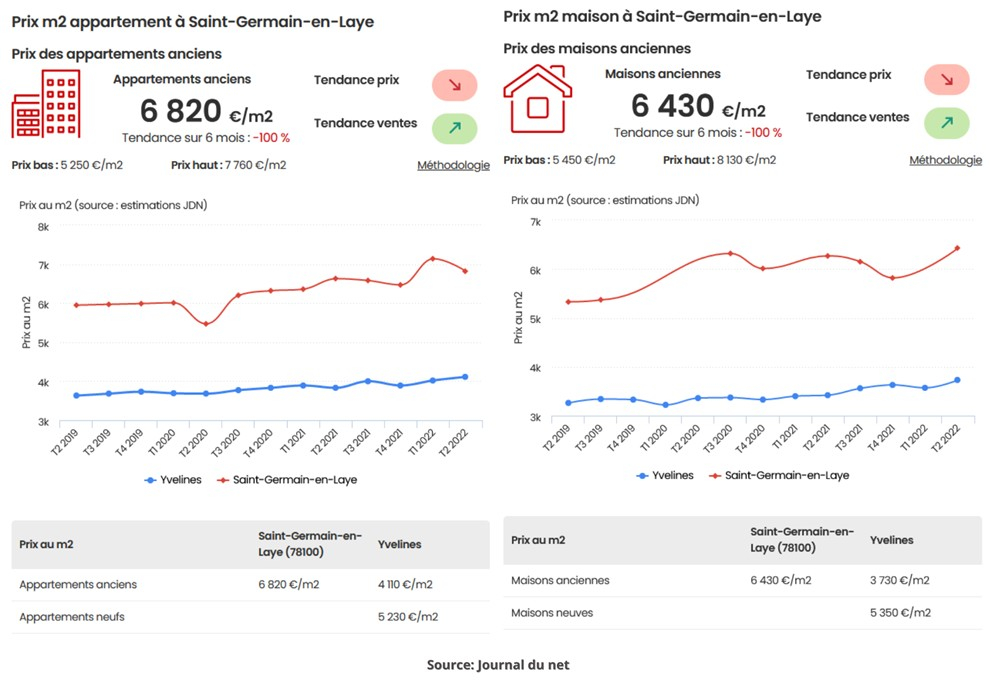Select T3 2020 peak on house red line
The image size is (990, 700).
click(x=730, y=253)
